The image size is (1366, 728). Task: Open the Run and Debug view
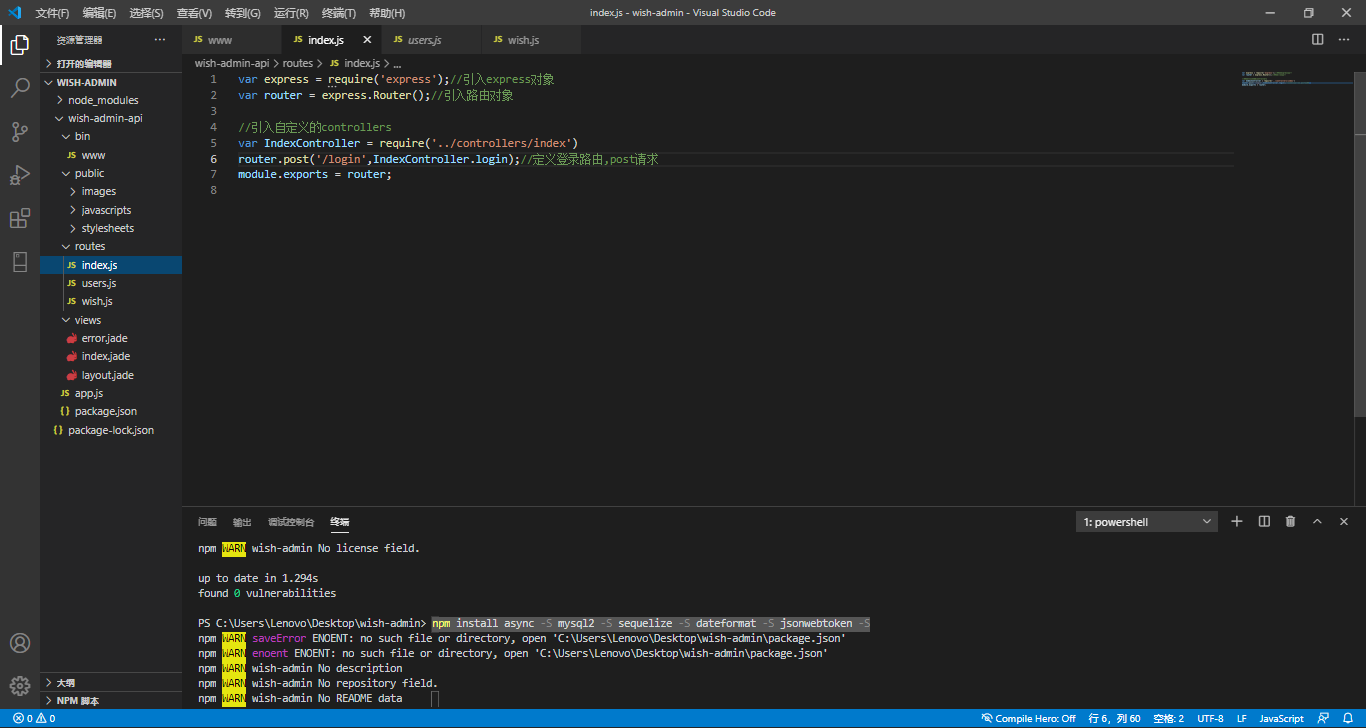[x=20, y=175]
